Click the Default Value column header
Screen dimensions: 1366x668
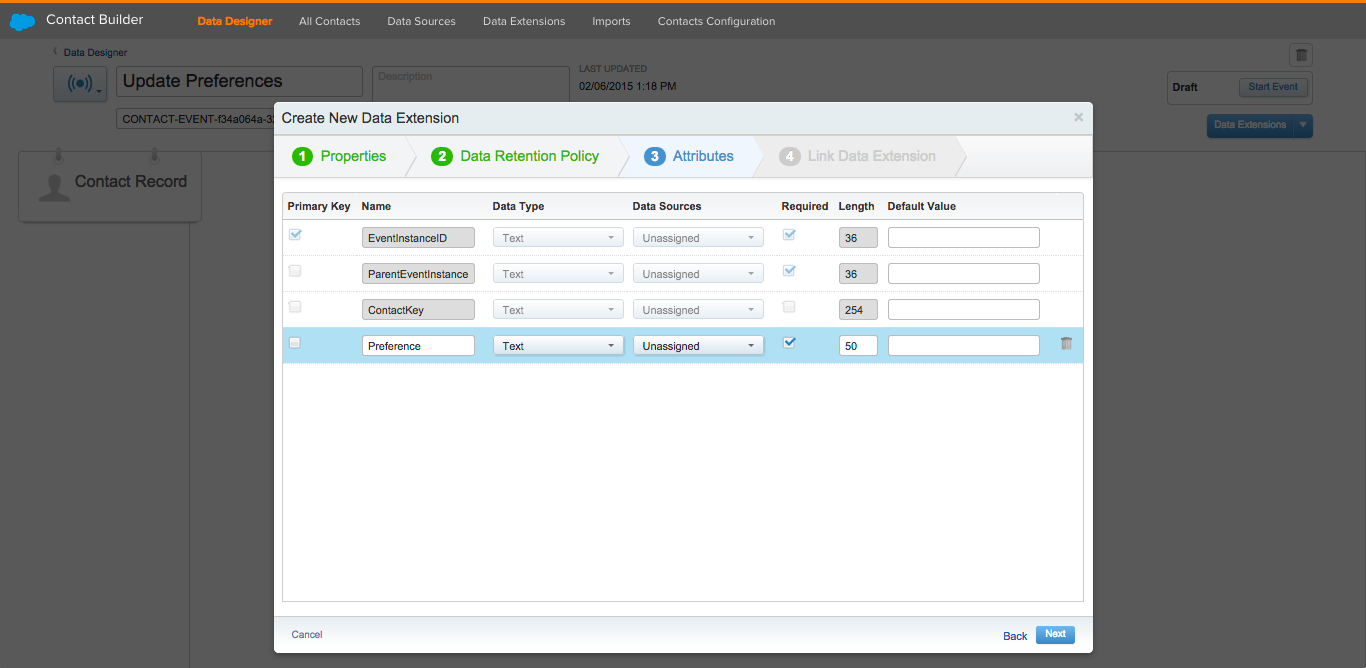pos(922,206)
